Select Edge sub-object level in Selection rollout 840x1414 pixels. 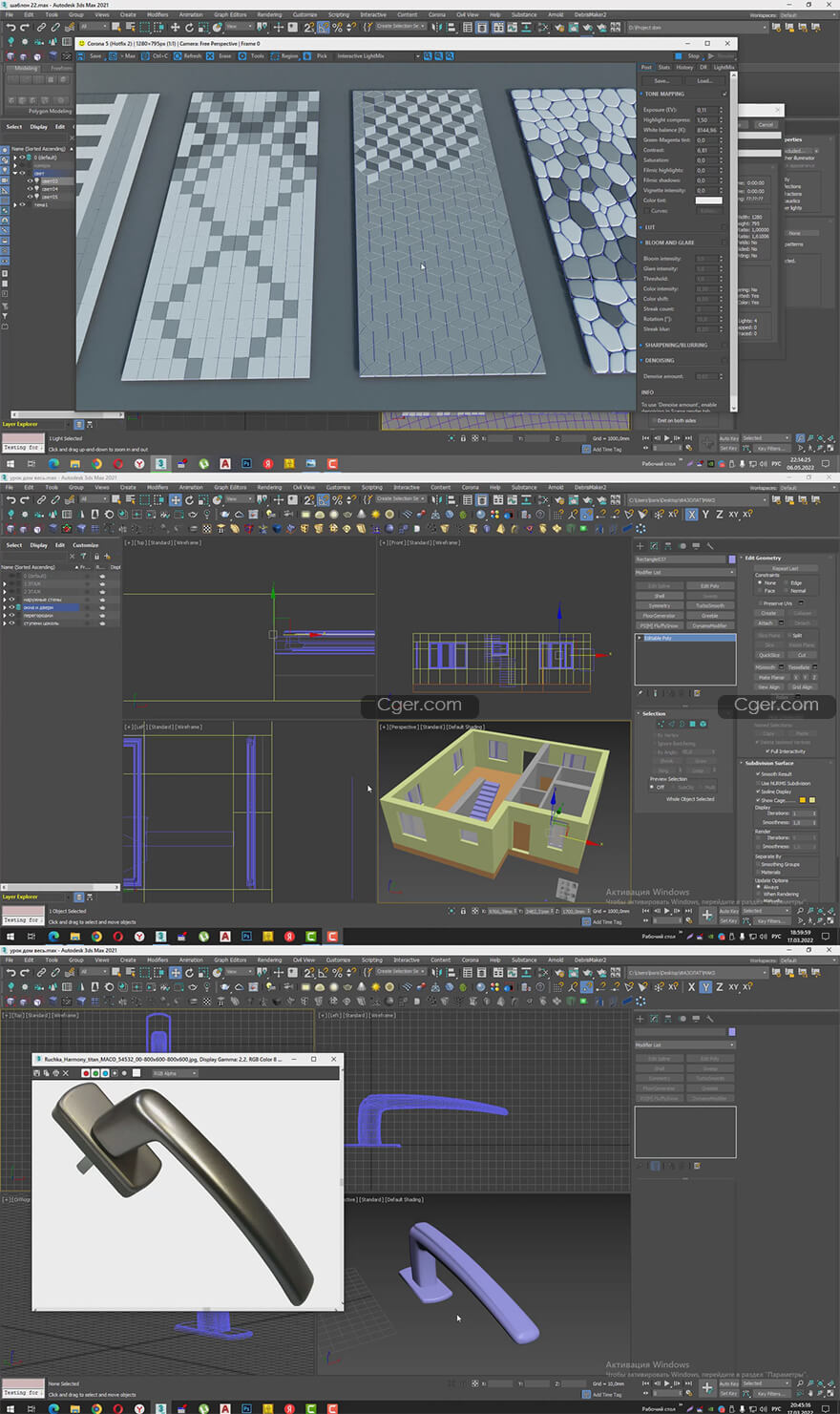(671, 724)
